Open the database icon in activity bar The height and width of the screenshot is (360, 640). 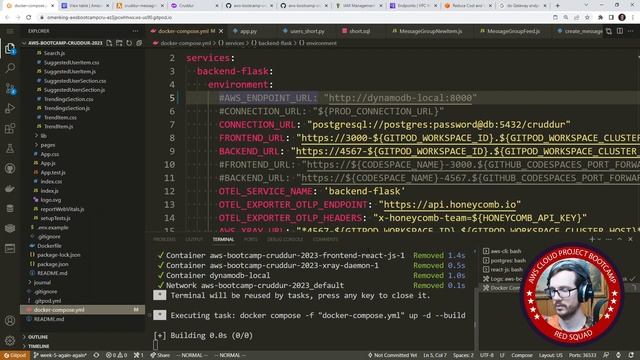coord(10,209)
